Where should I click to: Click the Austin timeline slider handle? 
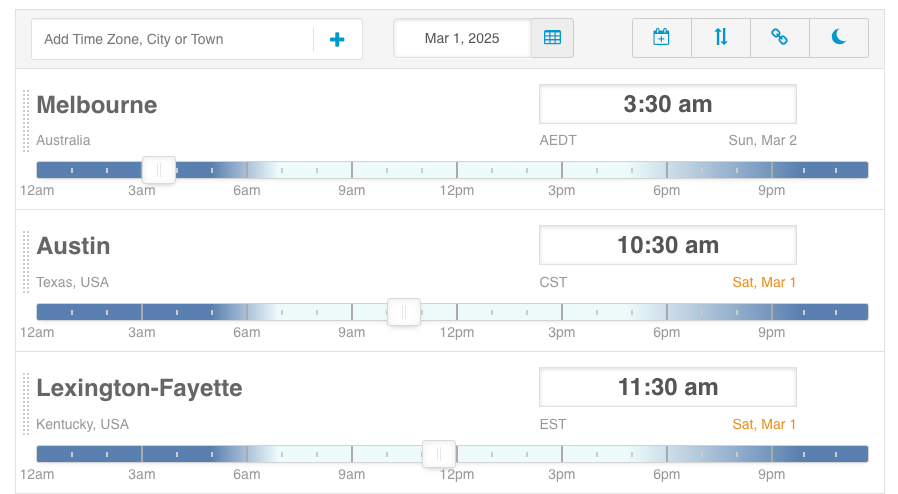pyautogui.click(x=404, y=312)
